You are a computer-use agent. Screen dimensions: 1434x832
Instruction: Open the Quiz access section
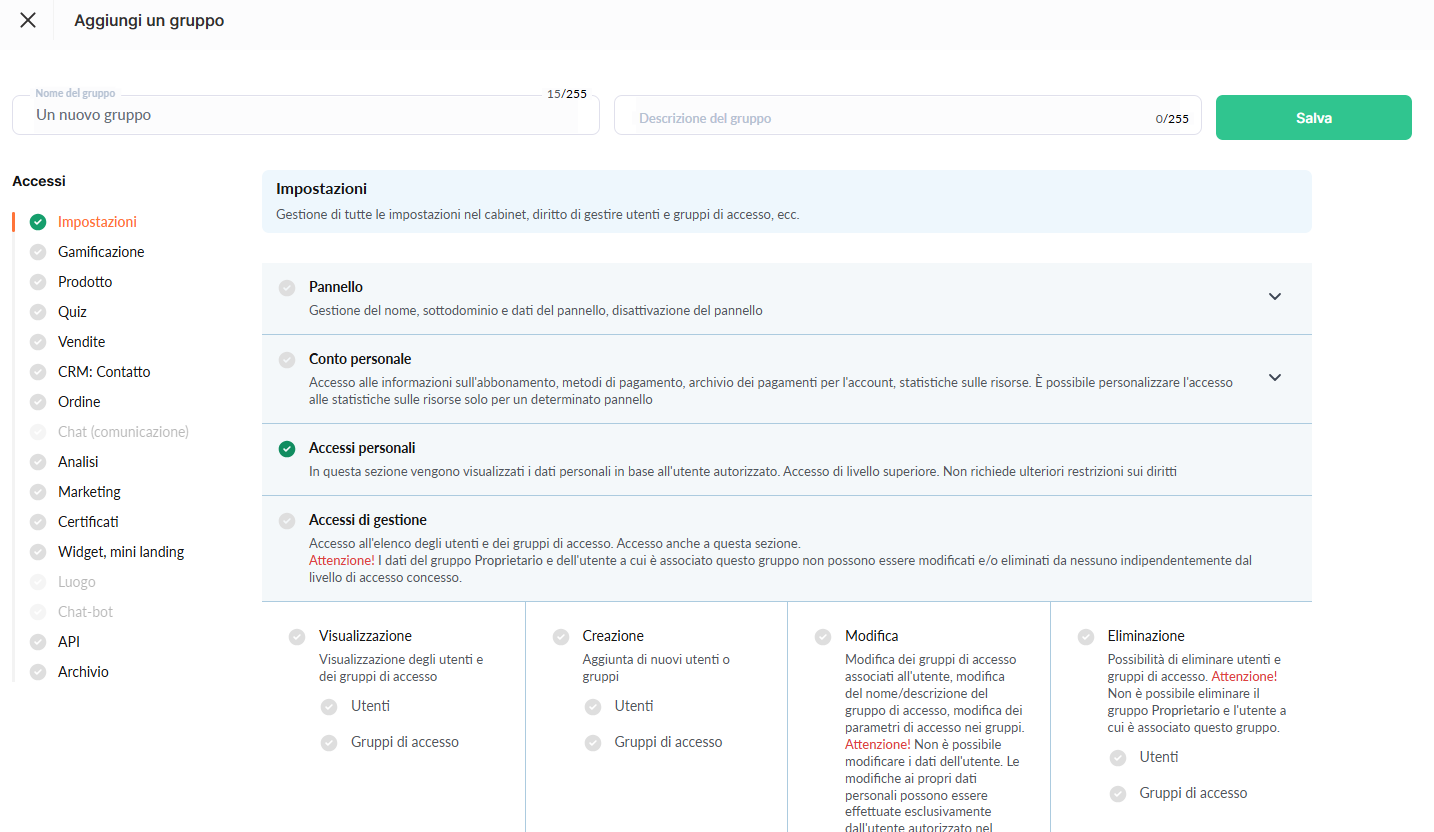[x=72, y=312]
